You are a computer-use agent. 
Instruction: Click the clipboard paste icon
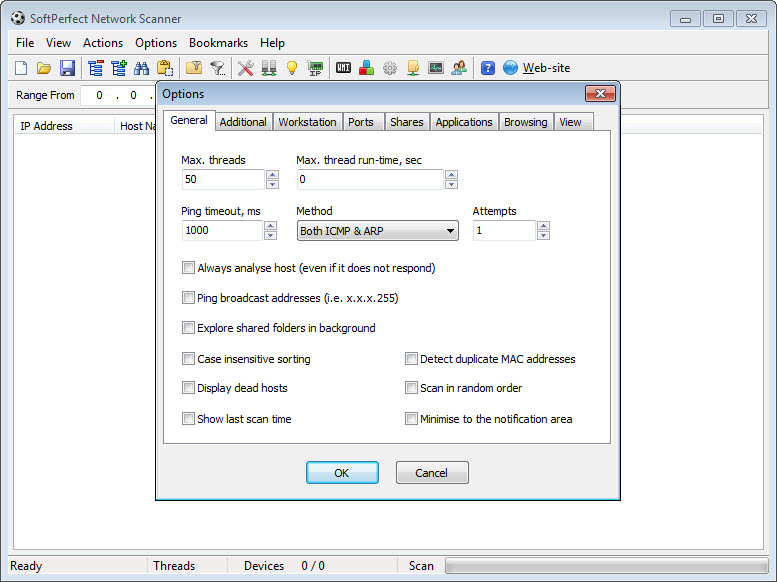point(165,68)
